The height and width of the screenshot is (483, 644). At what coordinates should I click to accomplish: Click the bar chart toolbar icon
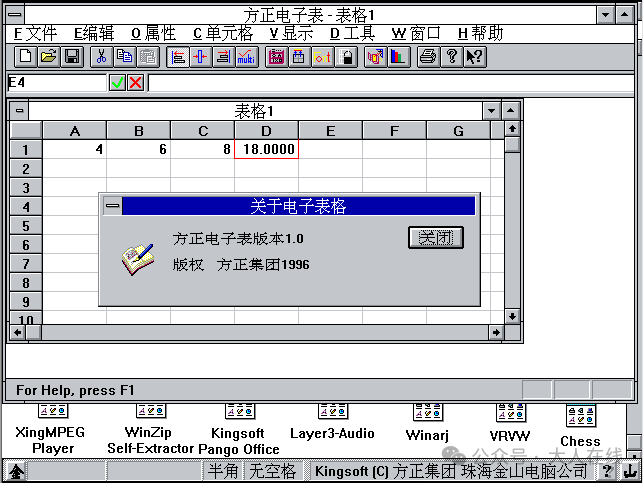[x=398, y=57]
